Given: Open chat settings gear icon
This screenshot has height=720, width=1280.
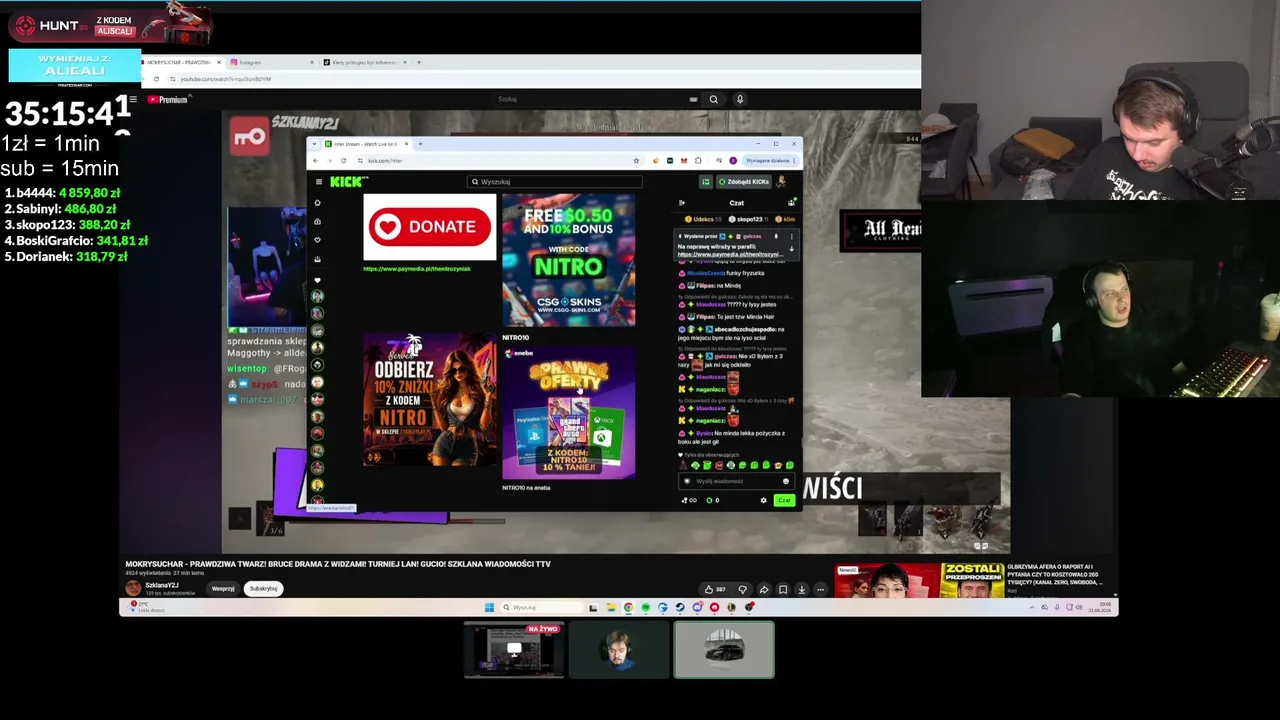Looking at the screenshot, I should pyautogui.click(x=763, y=500).
